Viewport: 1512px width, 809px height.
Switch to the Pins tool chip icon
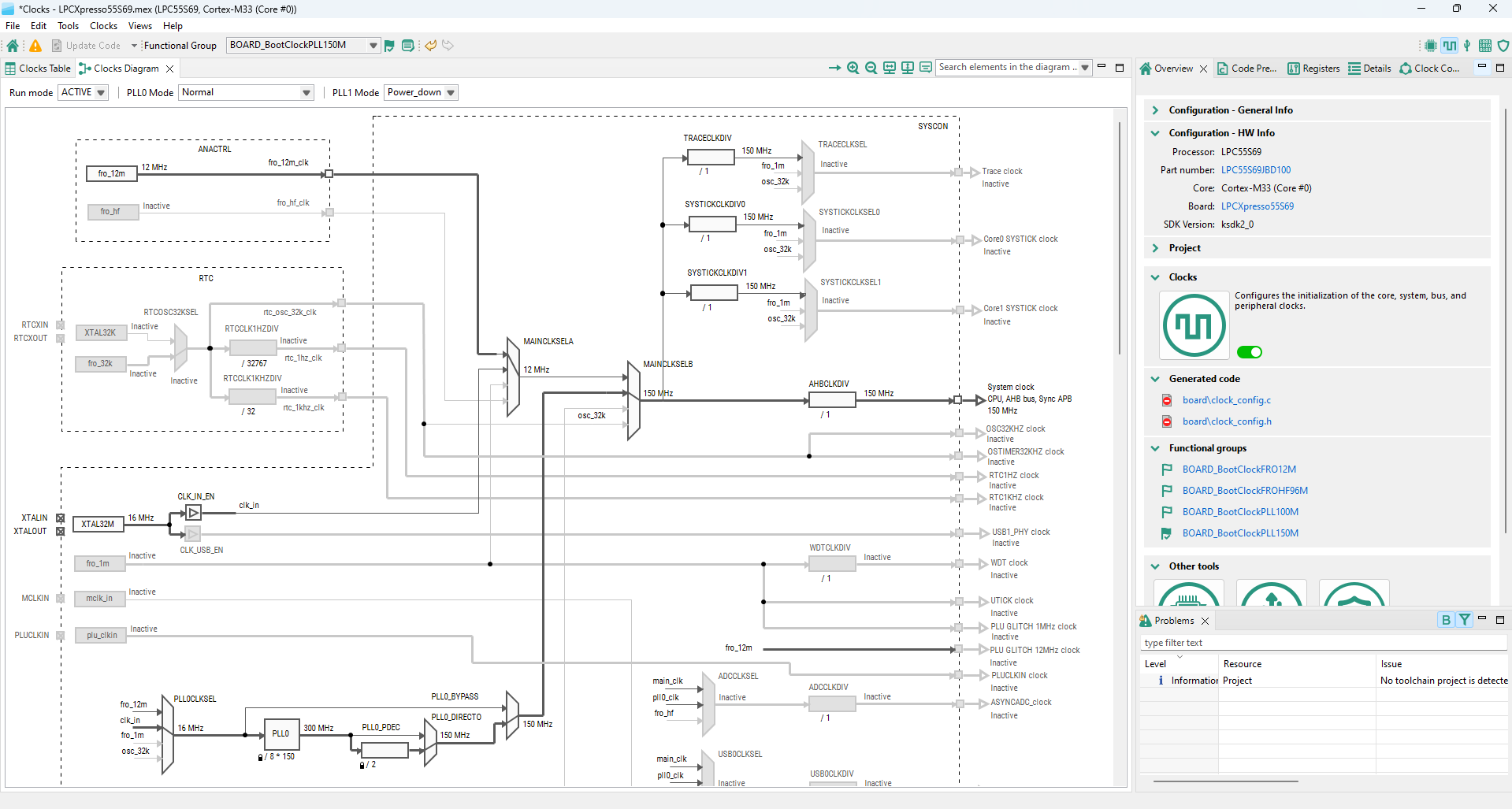(x=1431, y=46)
